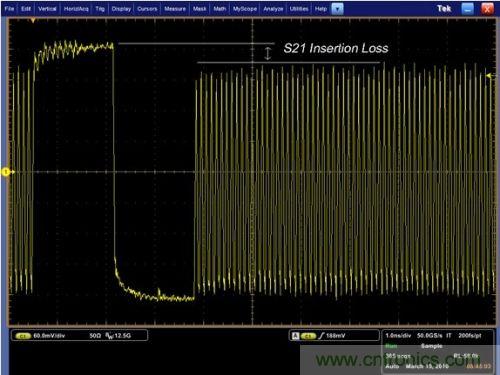
Task: Open the MyScope menu
Action: click(x=245, y=9)
